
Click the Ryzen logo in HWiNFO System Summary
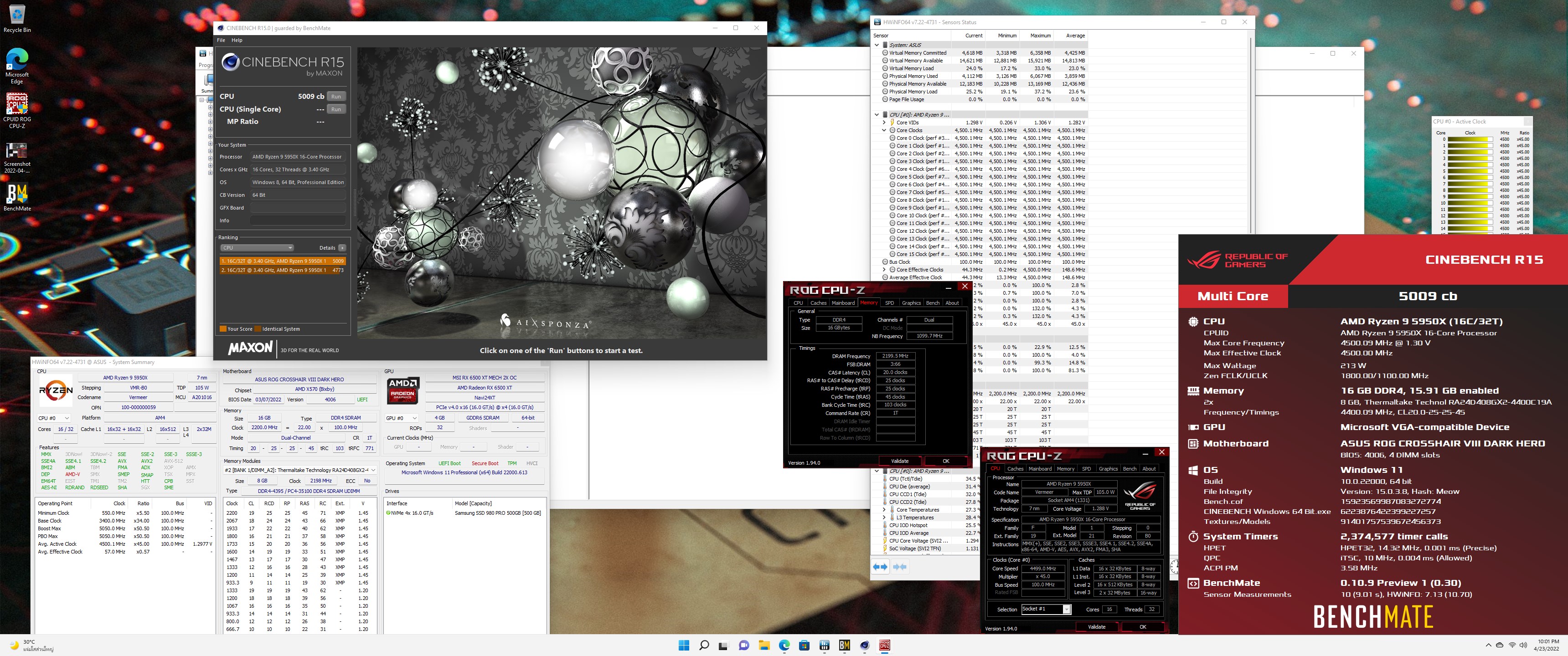56,390
